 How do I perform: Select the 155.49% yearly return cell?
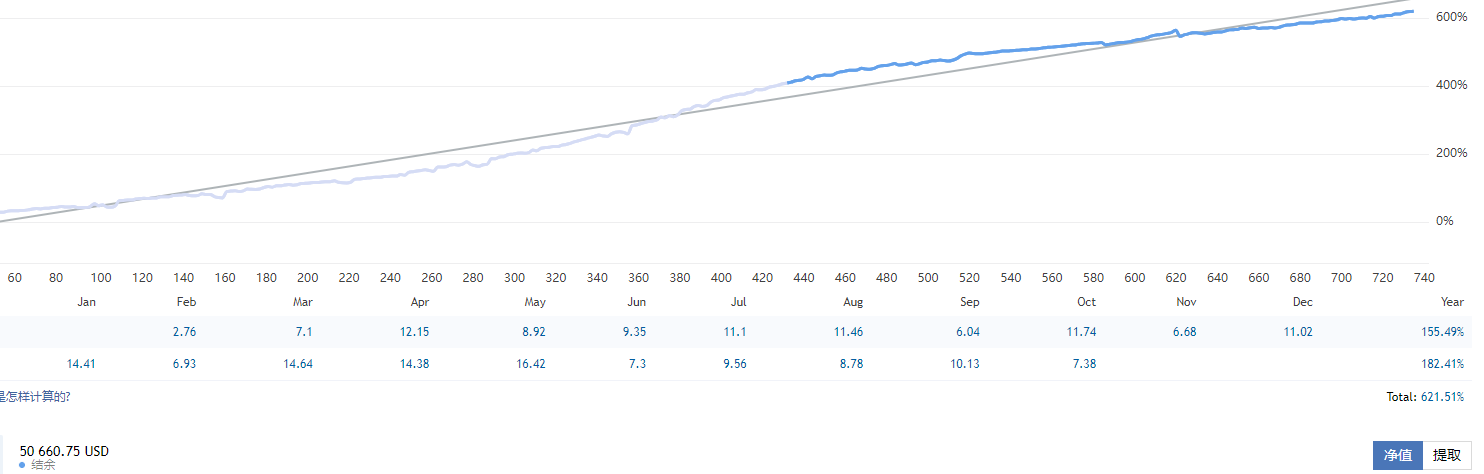[x=1441, y=332]
